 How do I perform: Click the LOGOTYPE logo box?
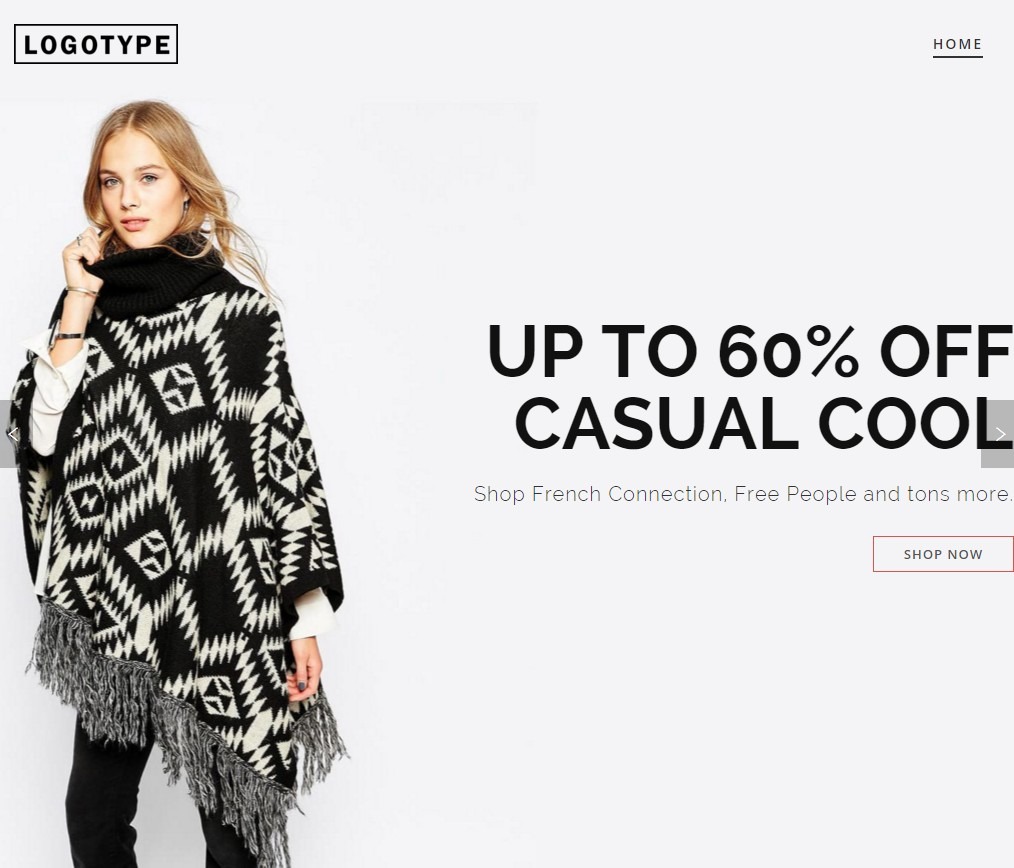click(96, 44)
